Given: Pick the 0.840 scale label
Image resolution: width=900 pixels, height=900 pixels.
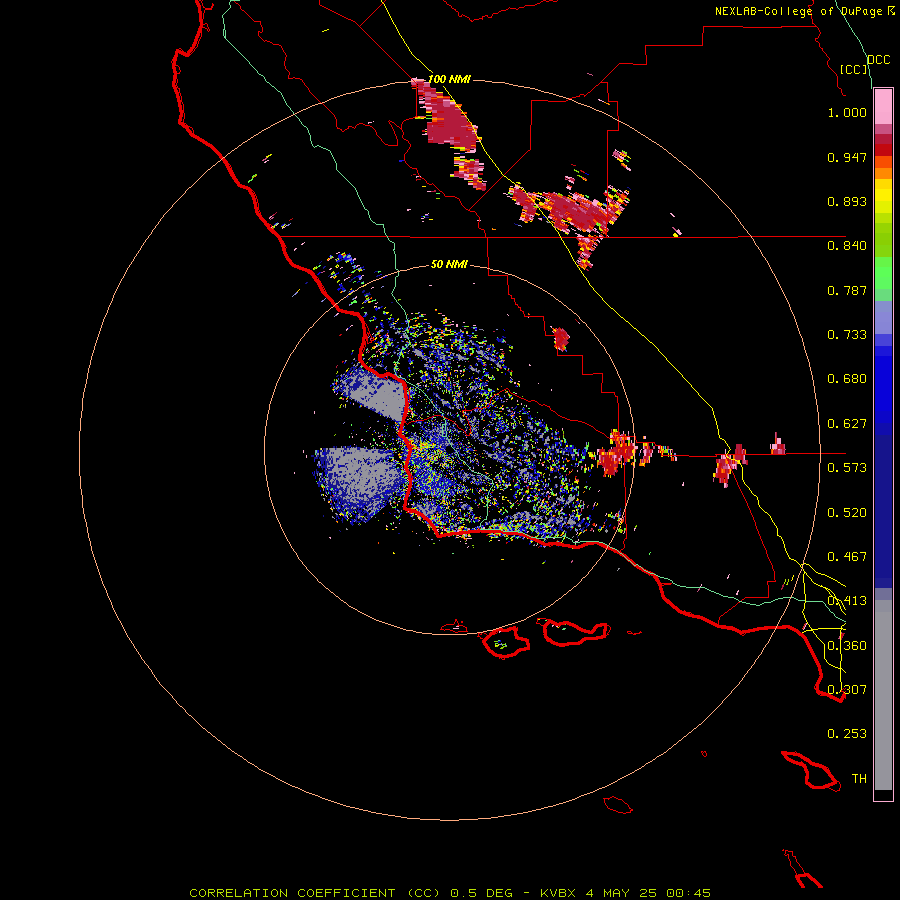Looking at the screenshot, I should [x=847, y=246].
